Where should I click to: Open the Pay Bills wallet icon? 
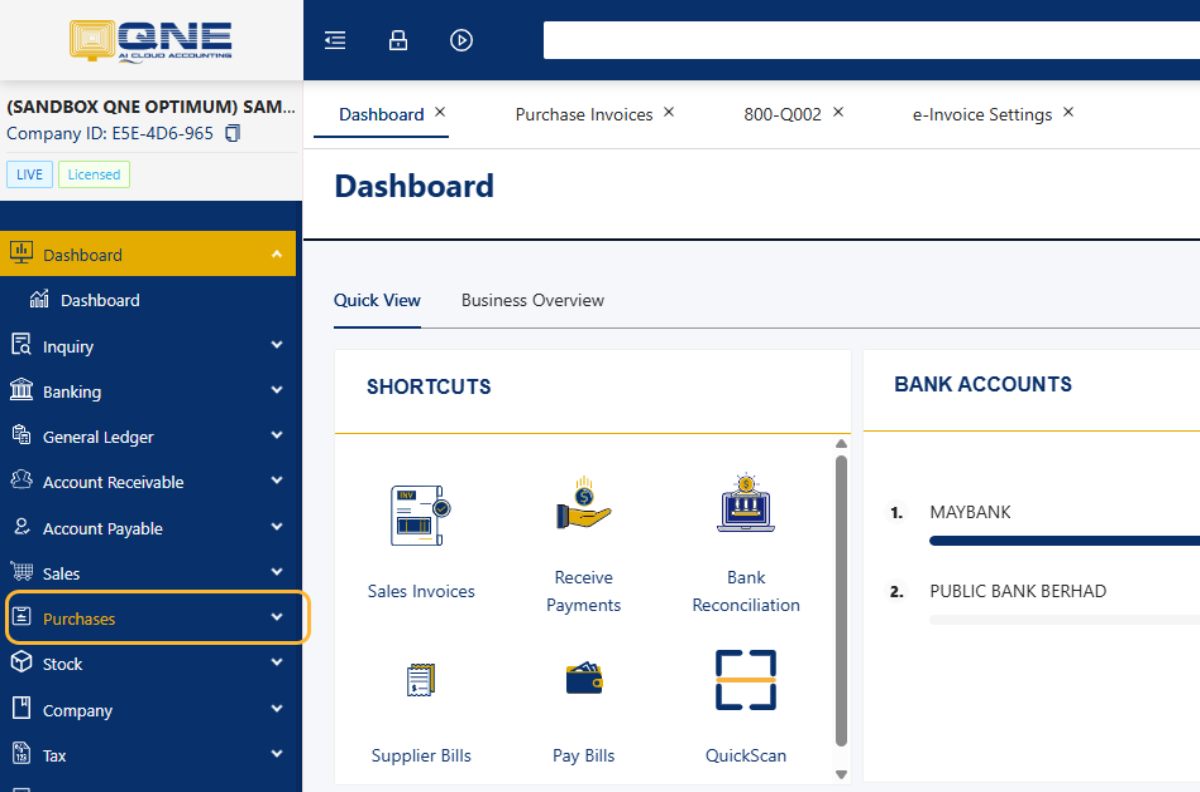coord(584,680)
